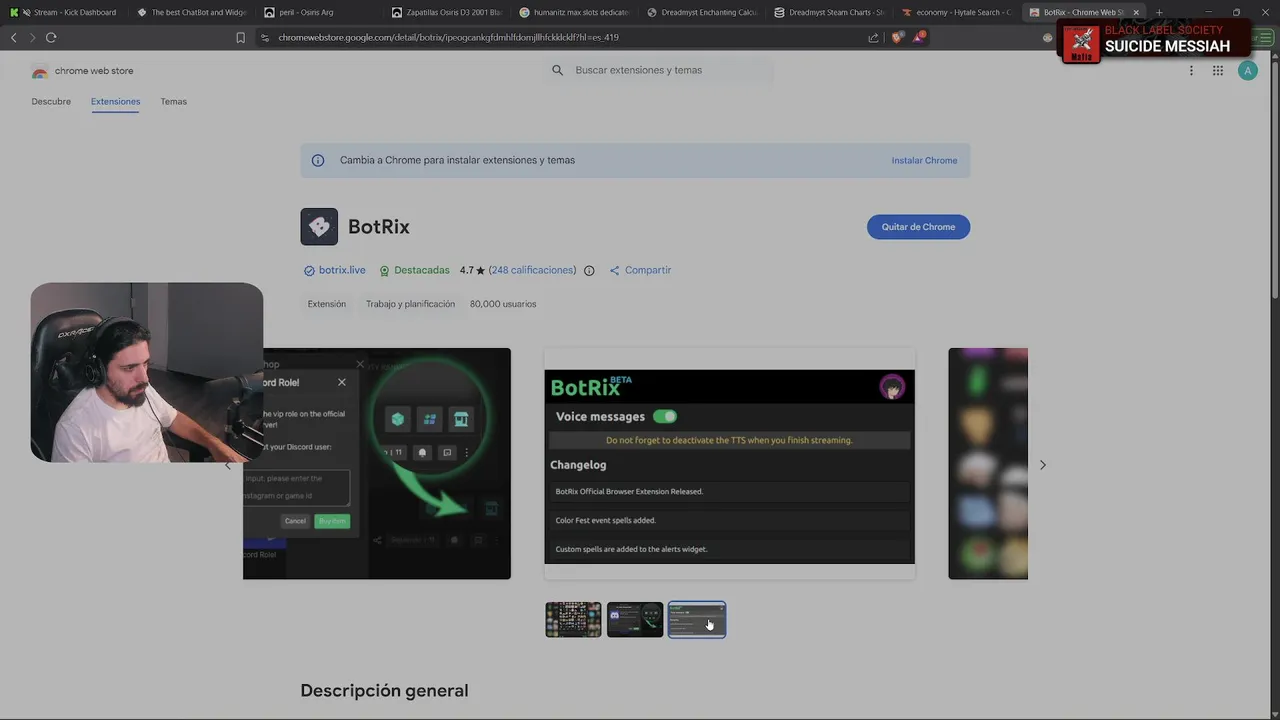Switch to The best ChatBot and Widge tab
1280x720 pixels.
(x=192, y=12)
